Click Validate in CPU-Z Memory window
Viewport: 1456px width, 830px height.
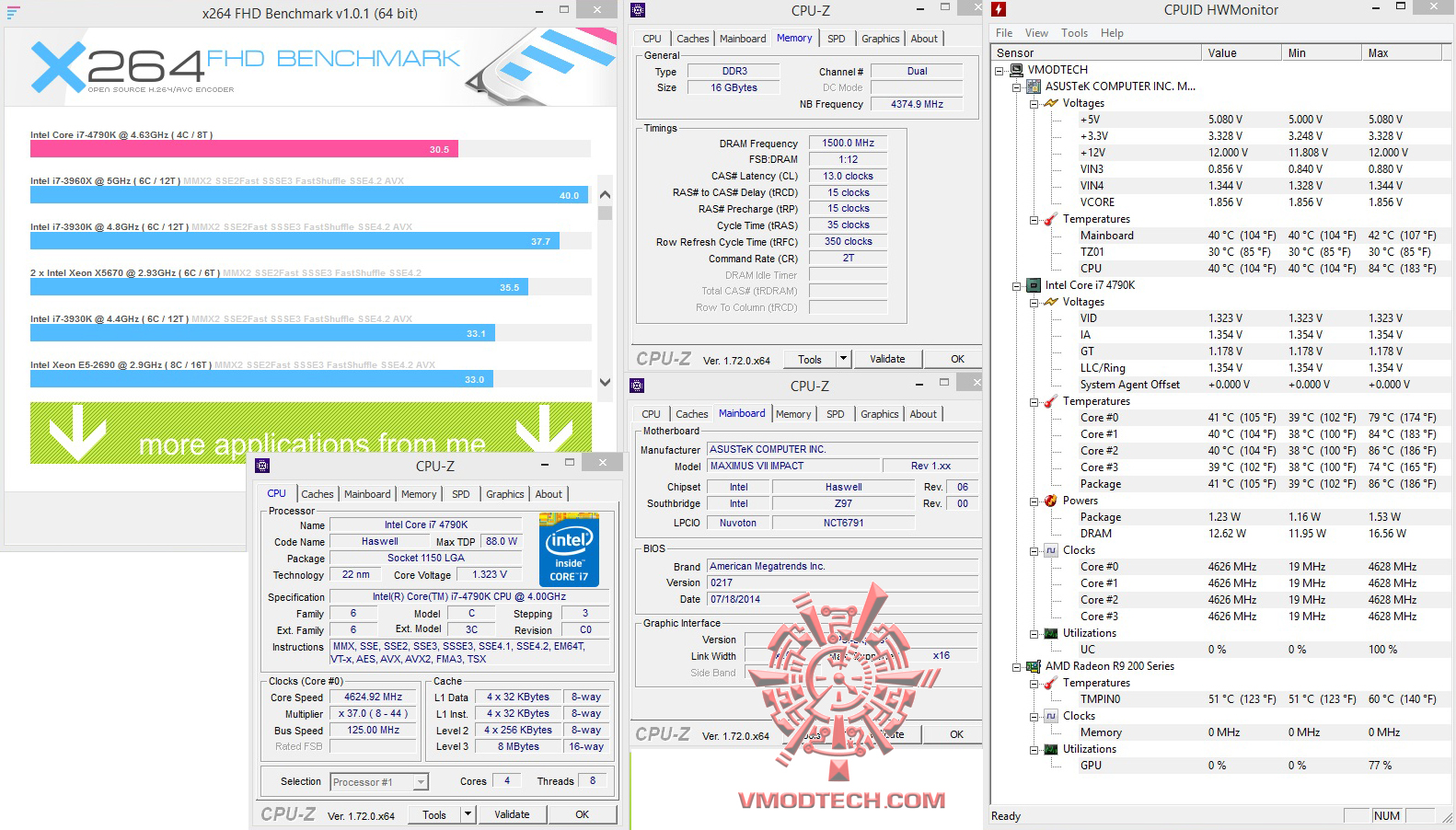coord(887,359)
